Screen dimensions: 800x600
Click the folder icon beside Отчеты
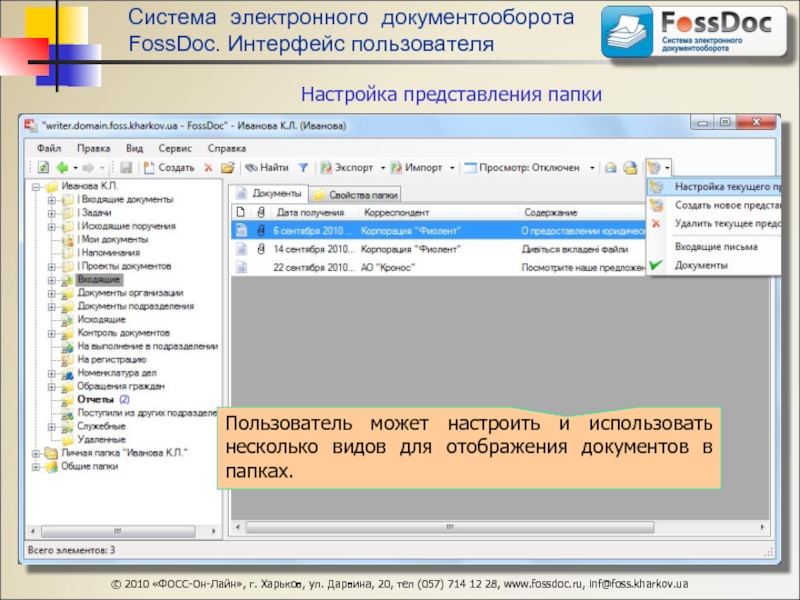(x=67, y=400)
